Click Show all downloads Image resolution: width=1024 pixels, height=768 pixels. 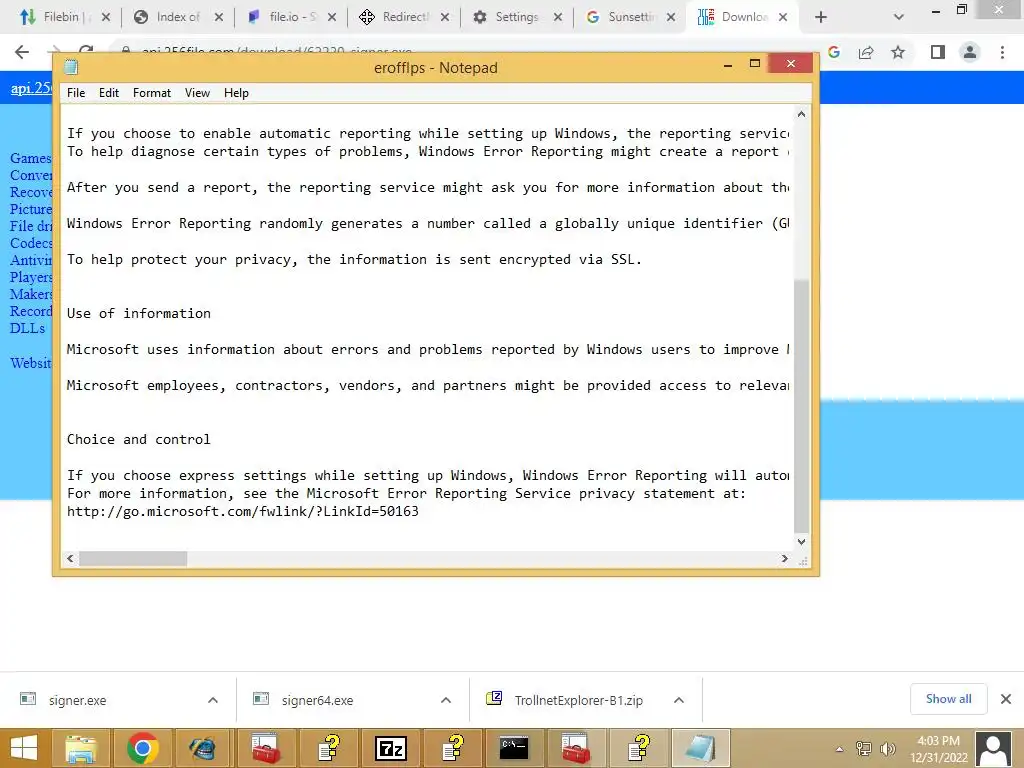tap(948, 699)
